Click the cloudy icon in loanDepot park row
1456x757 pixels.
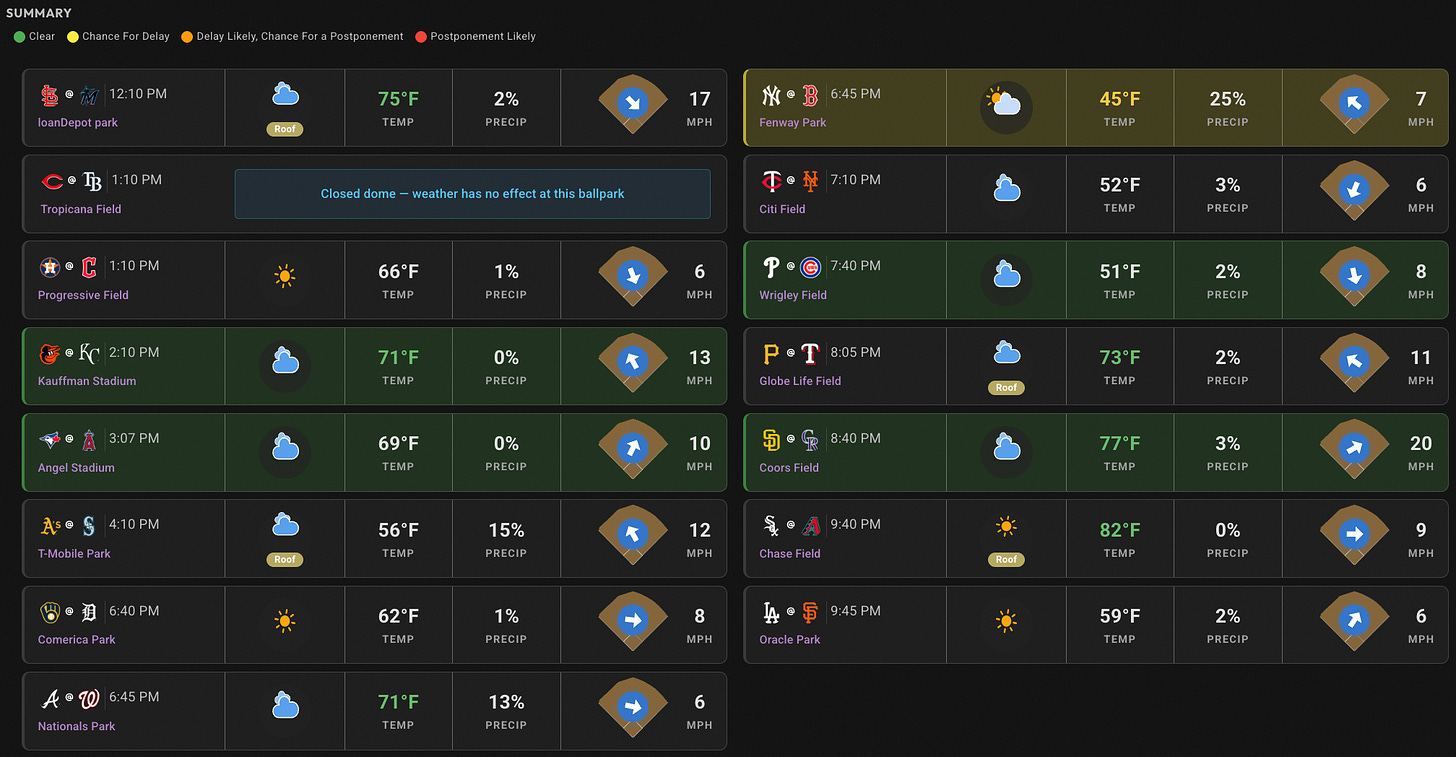click(x=285, y=95)
